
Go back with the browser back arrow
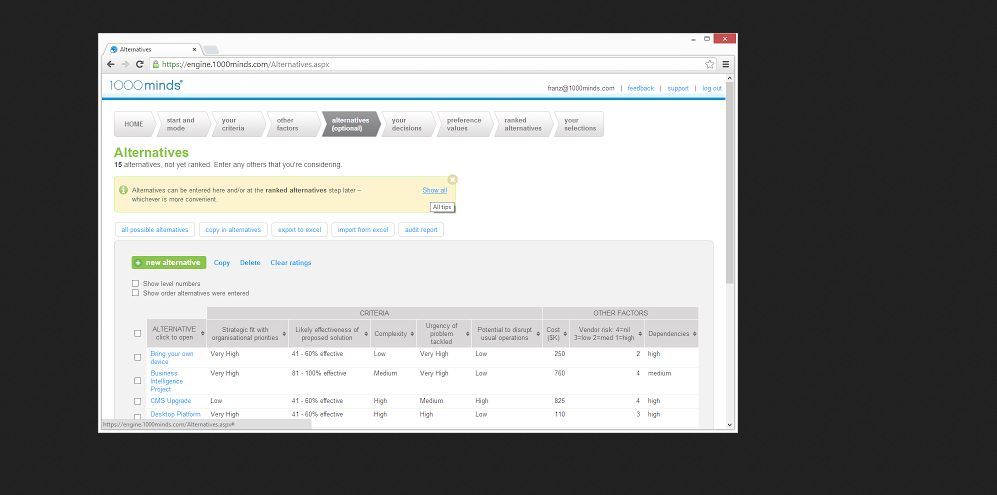(111, 64)
